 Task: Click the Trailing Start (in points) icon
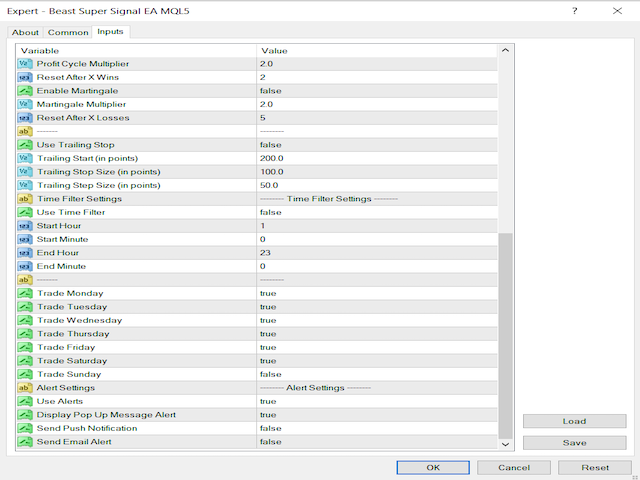[x=25, y=158]
